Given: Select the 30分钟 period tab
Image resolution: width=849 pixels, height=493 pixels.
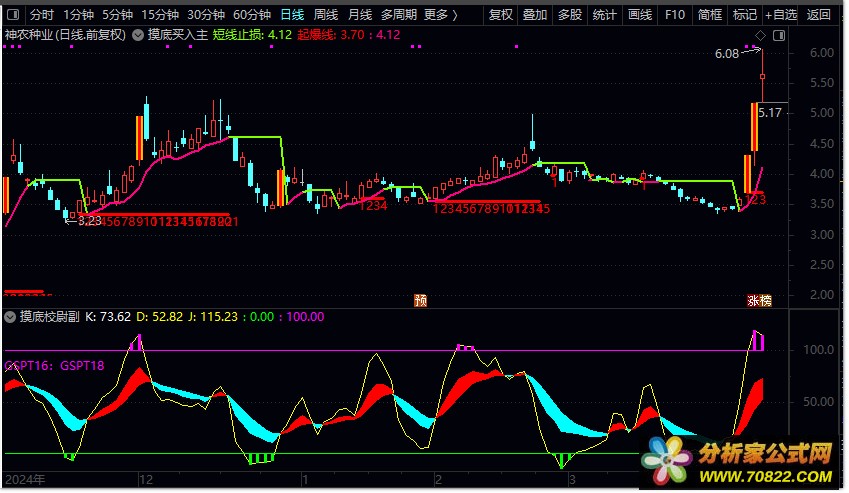Looking at the screenshot, I should coord(206,15).
